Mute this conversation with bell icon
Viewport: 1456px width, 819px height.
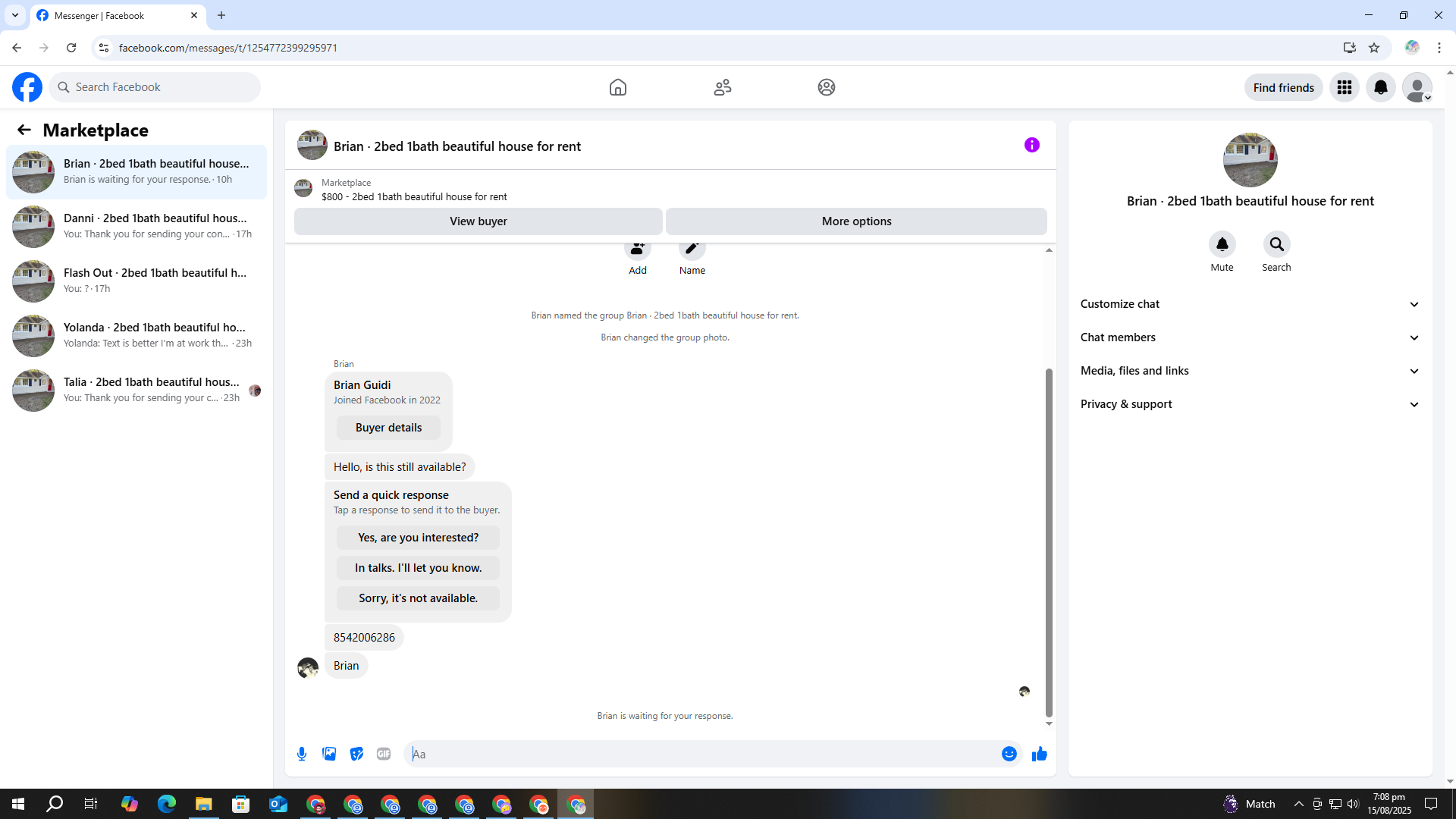tap(1222, 244)
